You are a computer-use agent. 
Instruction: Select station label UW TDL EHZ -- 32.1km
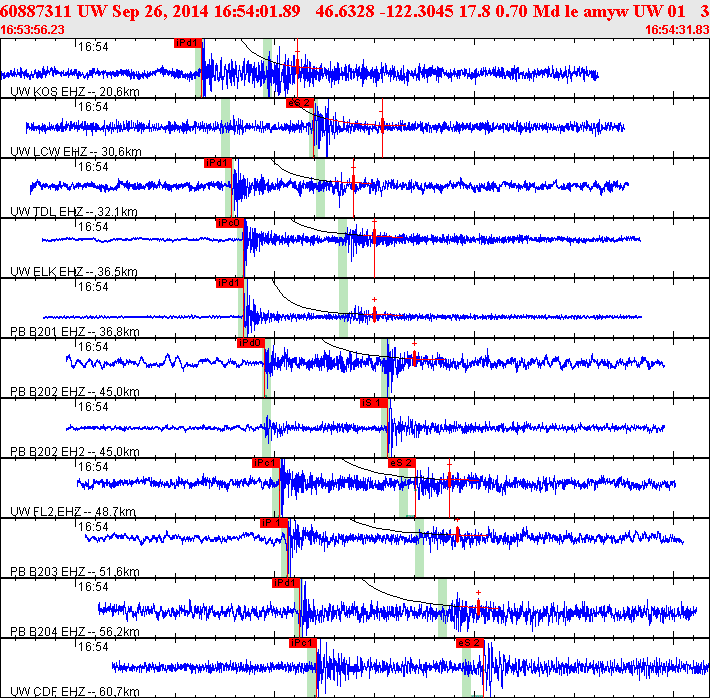pos(74,212)
